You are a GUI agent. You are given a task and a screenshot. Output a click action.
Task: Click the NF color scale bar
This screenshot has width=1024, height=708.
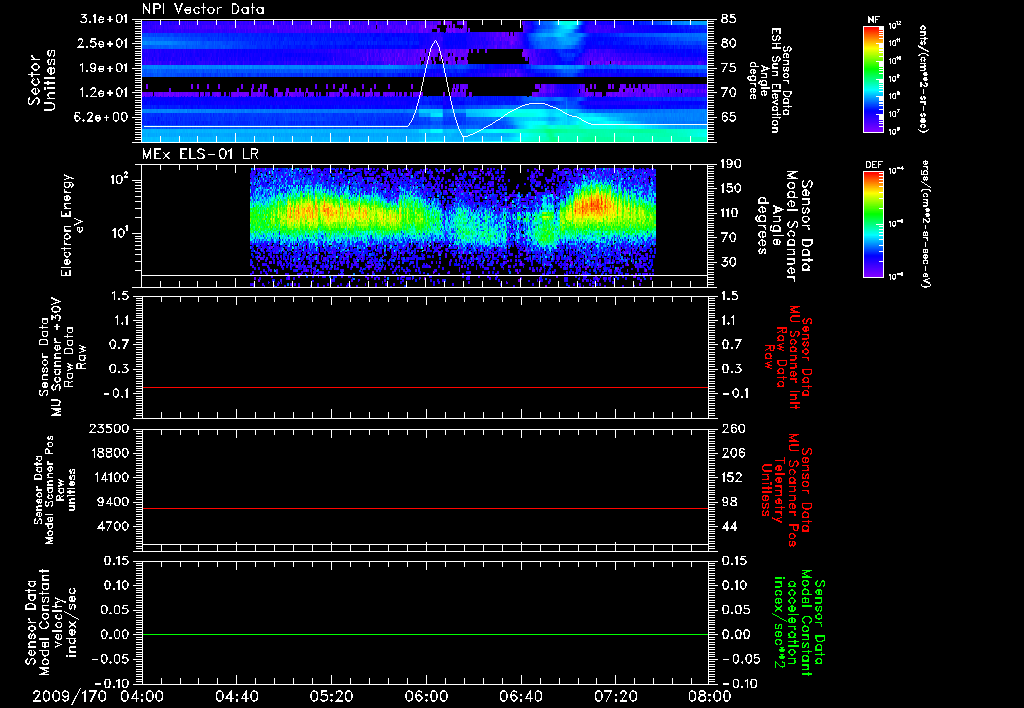click(x=874, y=78)
